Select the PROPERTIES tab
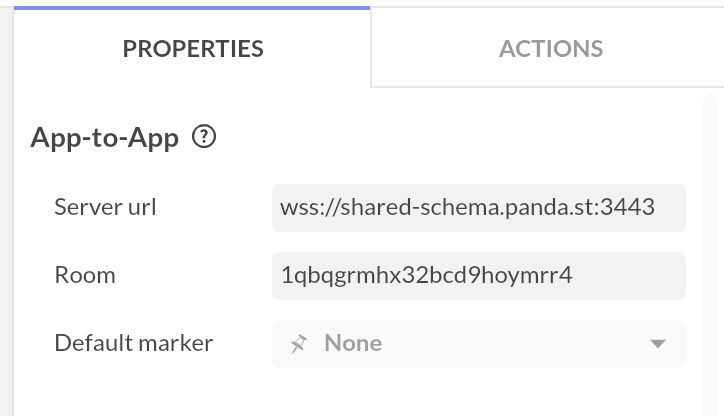 193,48
